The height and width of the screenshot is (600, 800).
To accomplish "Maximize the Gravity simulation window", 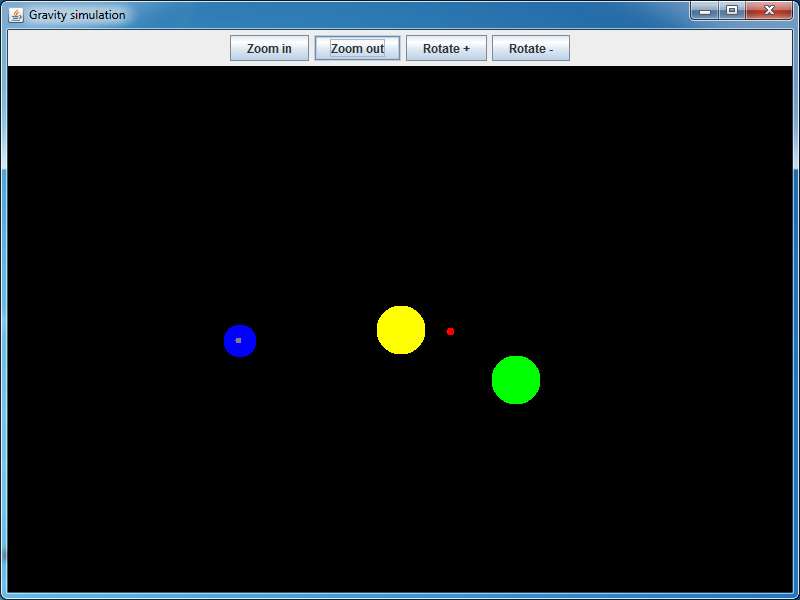I will click(x=732, y=10).
